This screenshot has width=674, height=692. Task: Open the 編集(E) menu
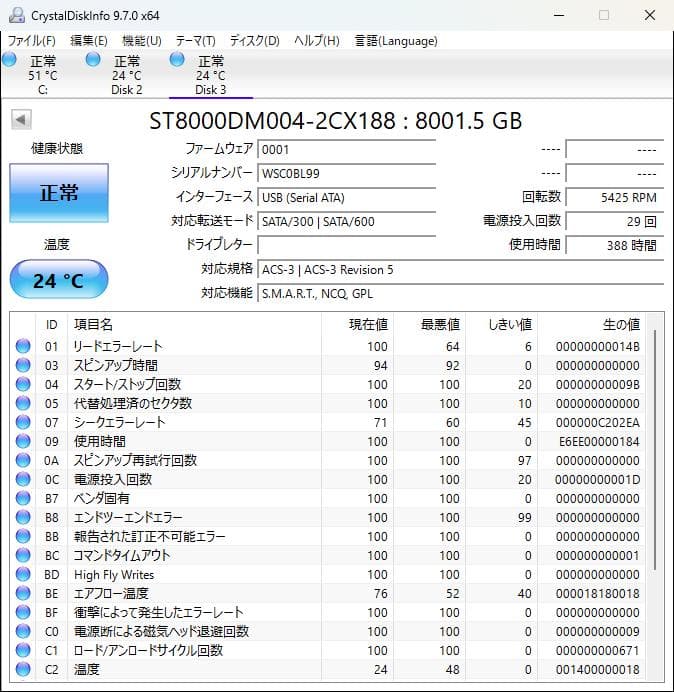(89, 41)
